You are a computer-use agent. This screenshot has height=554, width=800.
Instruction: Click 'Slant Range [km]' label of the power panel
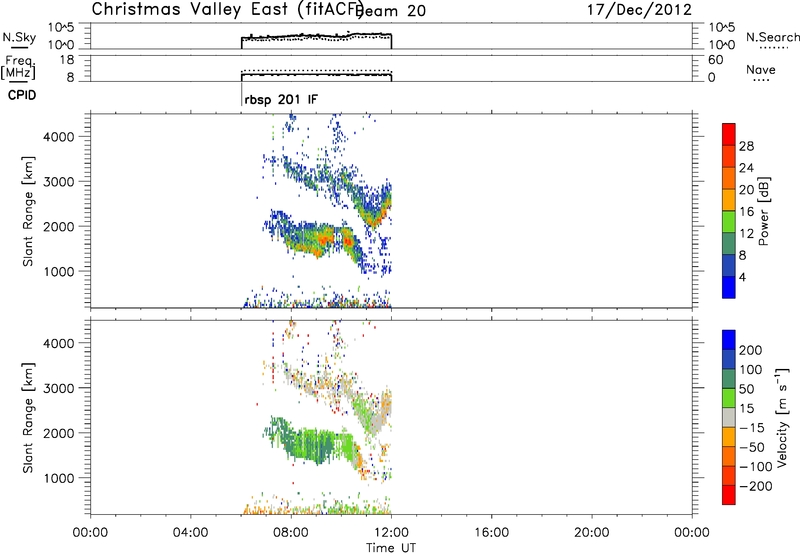28,211
